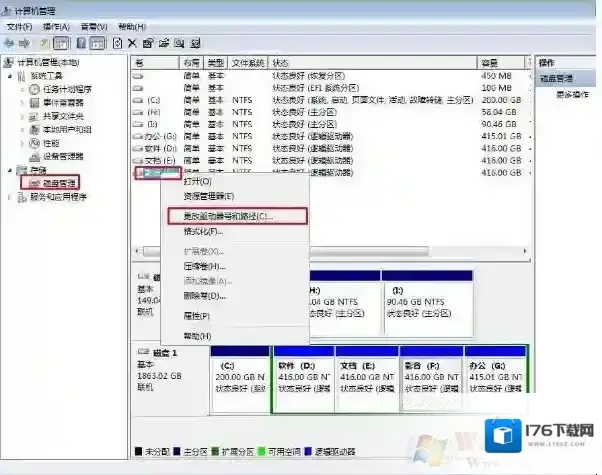The width and height of the screenshot is (602, 475).
Task: Select the 影音 (F:) partition block
Action: (x=431, y=379)
